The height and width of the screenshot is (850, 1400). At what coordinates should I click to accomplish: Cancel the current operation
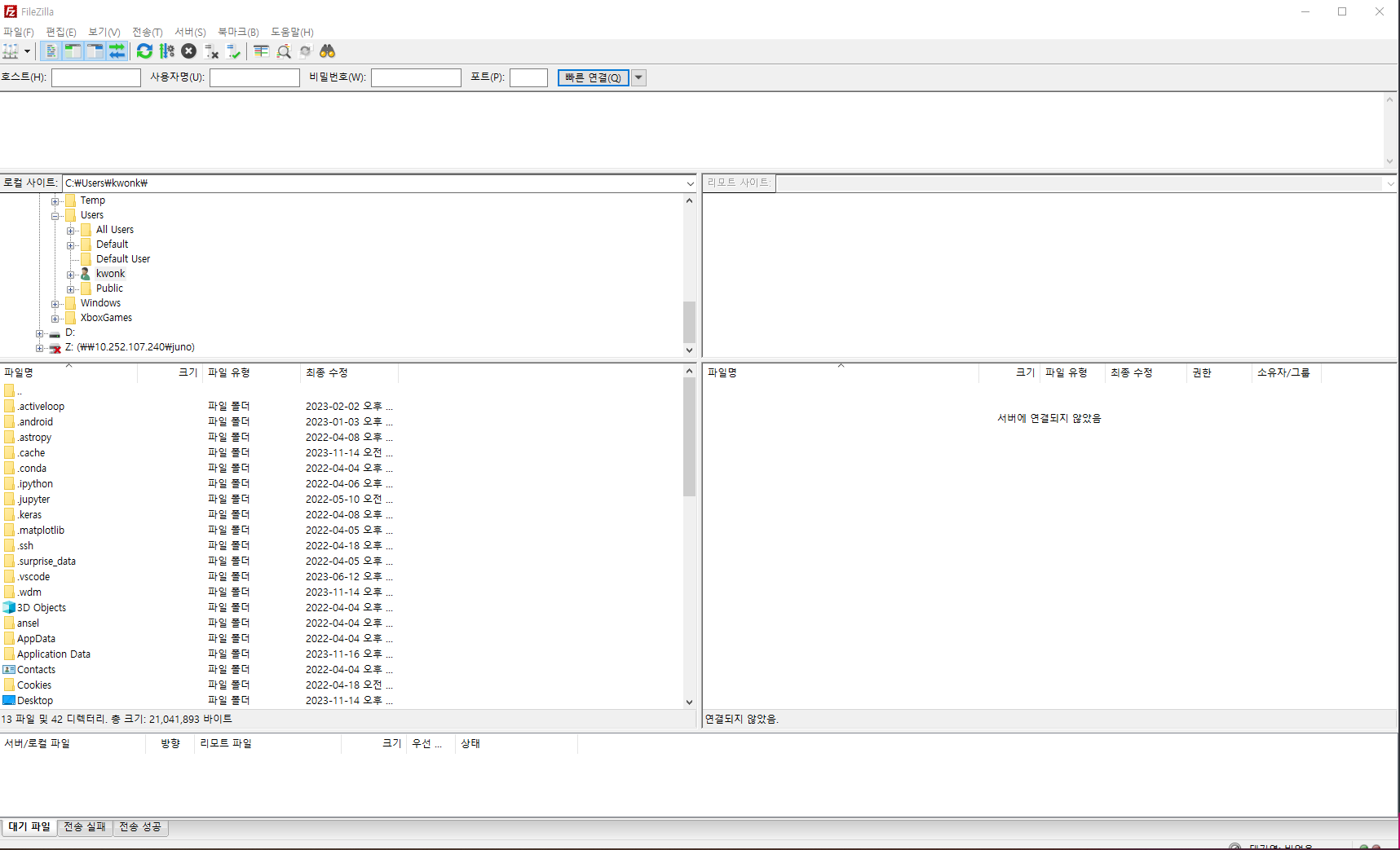188,51
